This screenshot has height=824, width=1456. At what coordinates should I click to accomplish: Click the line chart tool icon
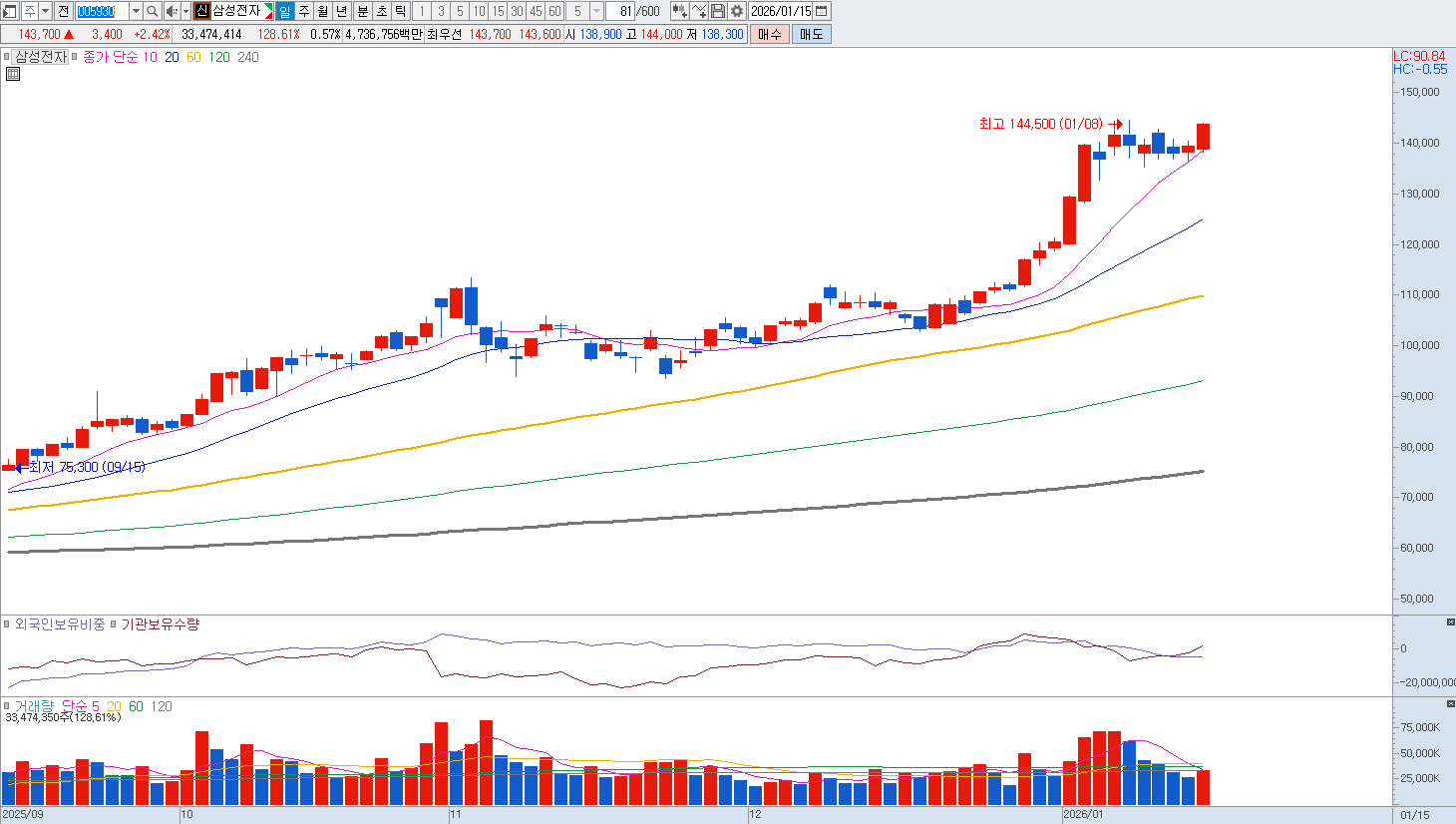point(699,11)
